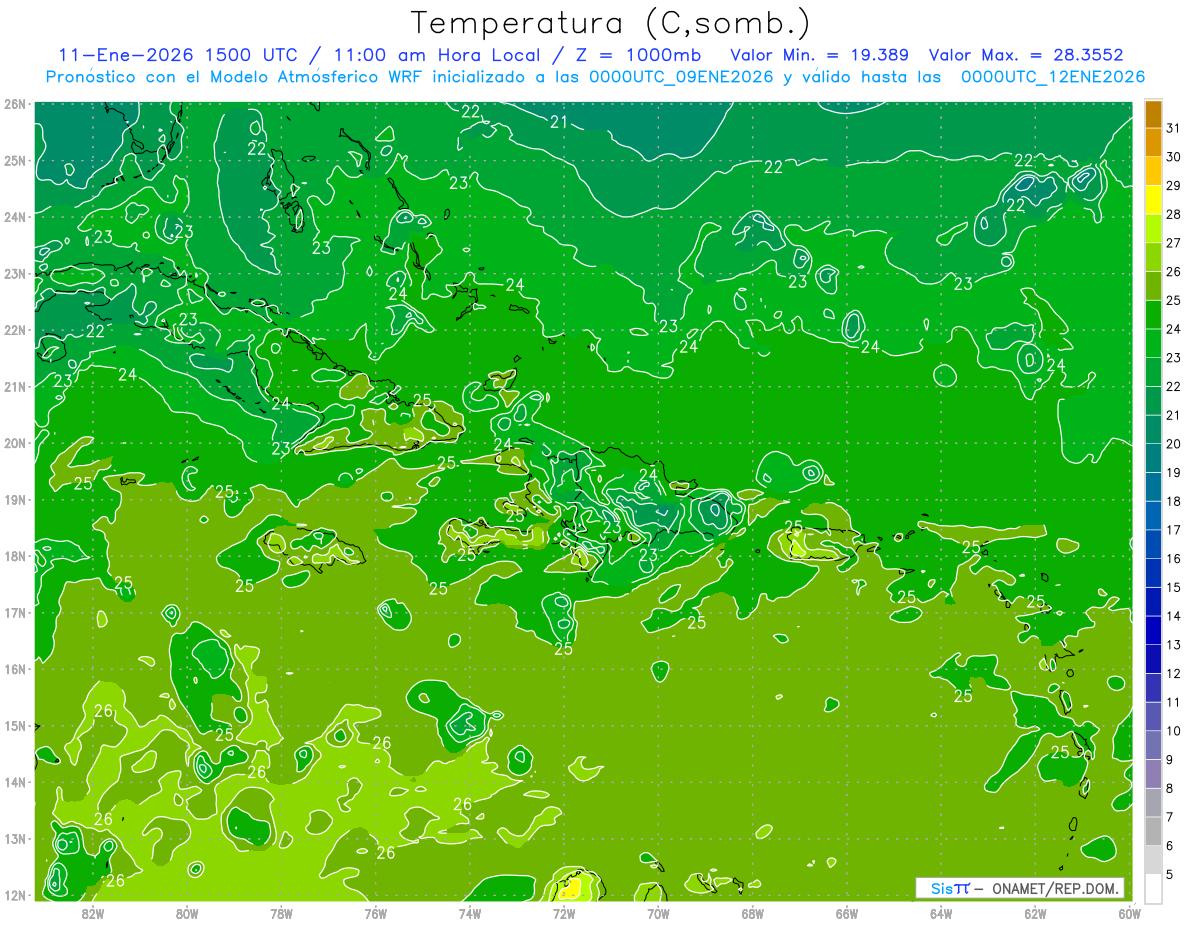This screenshot has height=927, width=1200.
Task: Click the bright yellow swatch between 28 and 29
Action: coord(1153,200)
